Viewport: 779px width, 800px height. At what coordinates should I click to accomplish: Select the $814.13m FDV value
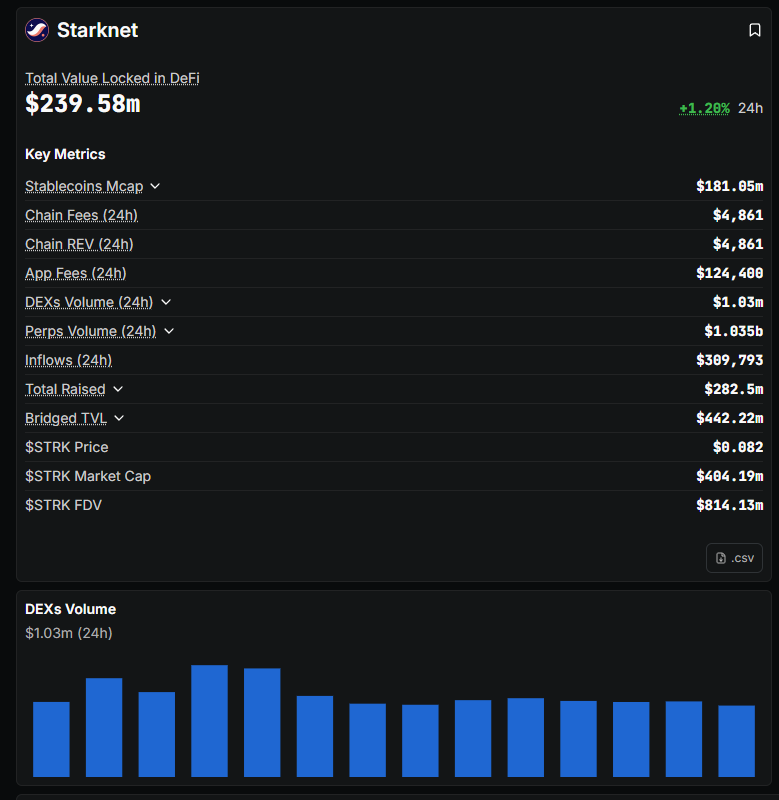pyautogui.click(x=730, y=506)
